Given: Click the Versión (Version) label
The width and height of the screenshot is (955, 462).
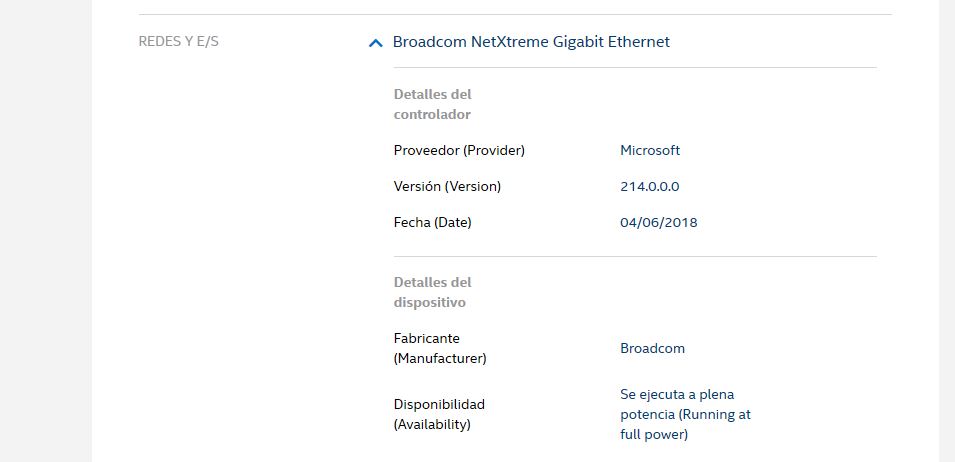Looking at the screenshot, I should click(x=447, y=186).
